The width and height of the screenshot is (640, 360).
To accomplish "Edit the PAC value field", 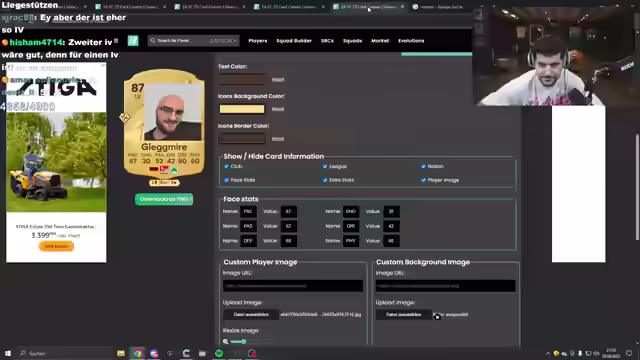I will tap(289, 211).
